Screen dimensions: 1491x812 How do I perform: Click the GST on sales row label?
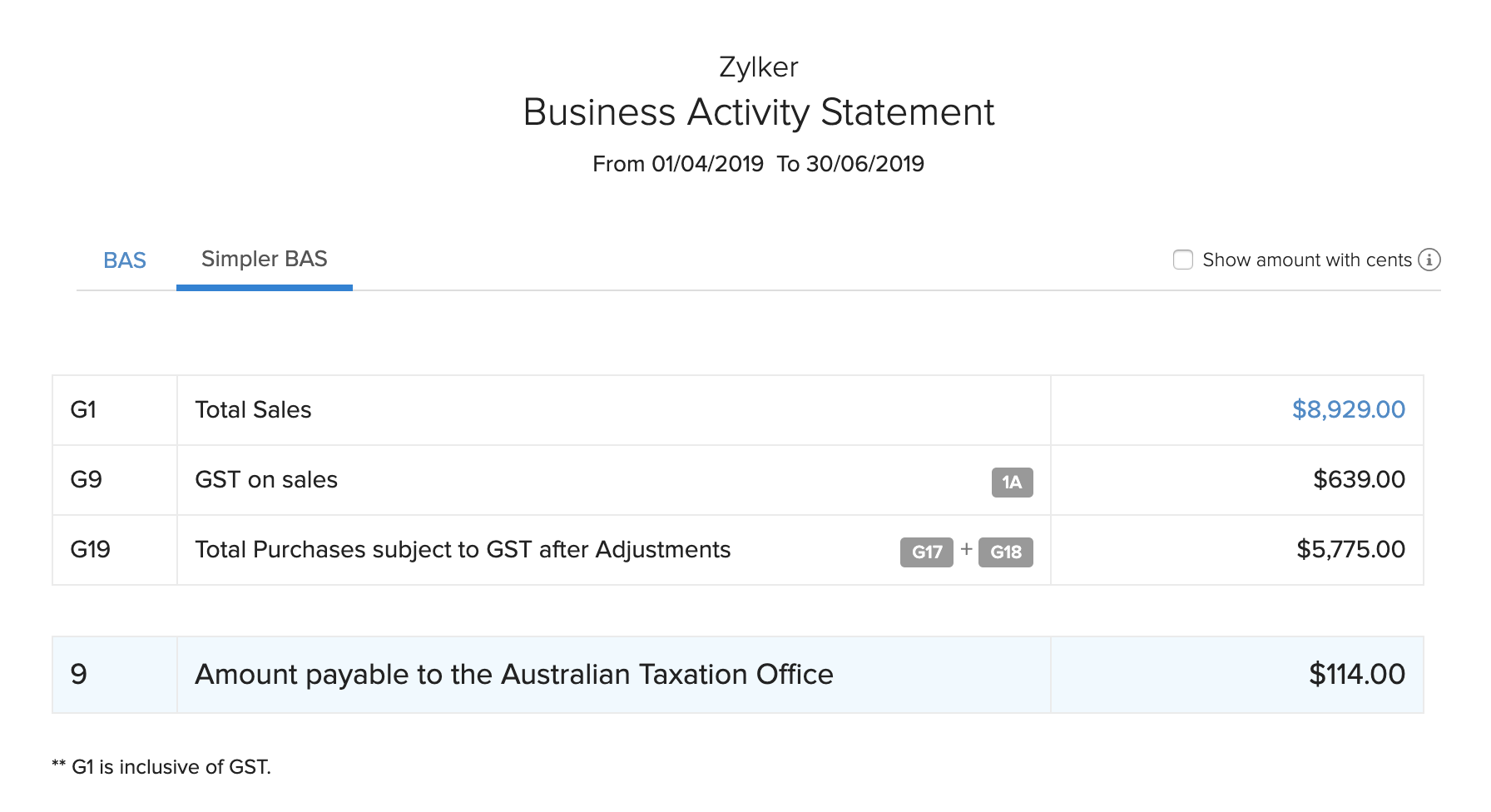tap(266, 480)
